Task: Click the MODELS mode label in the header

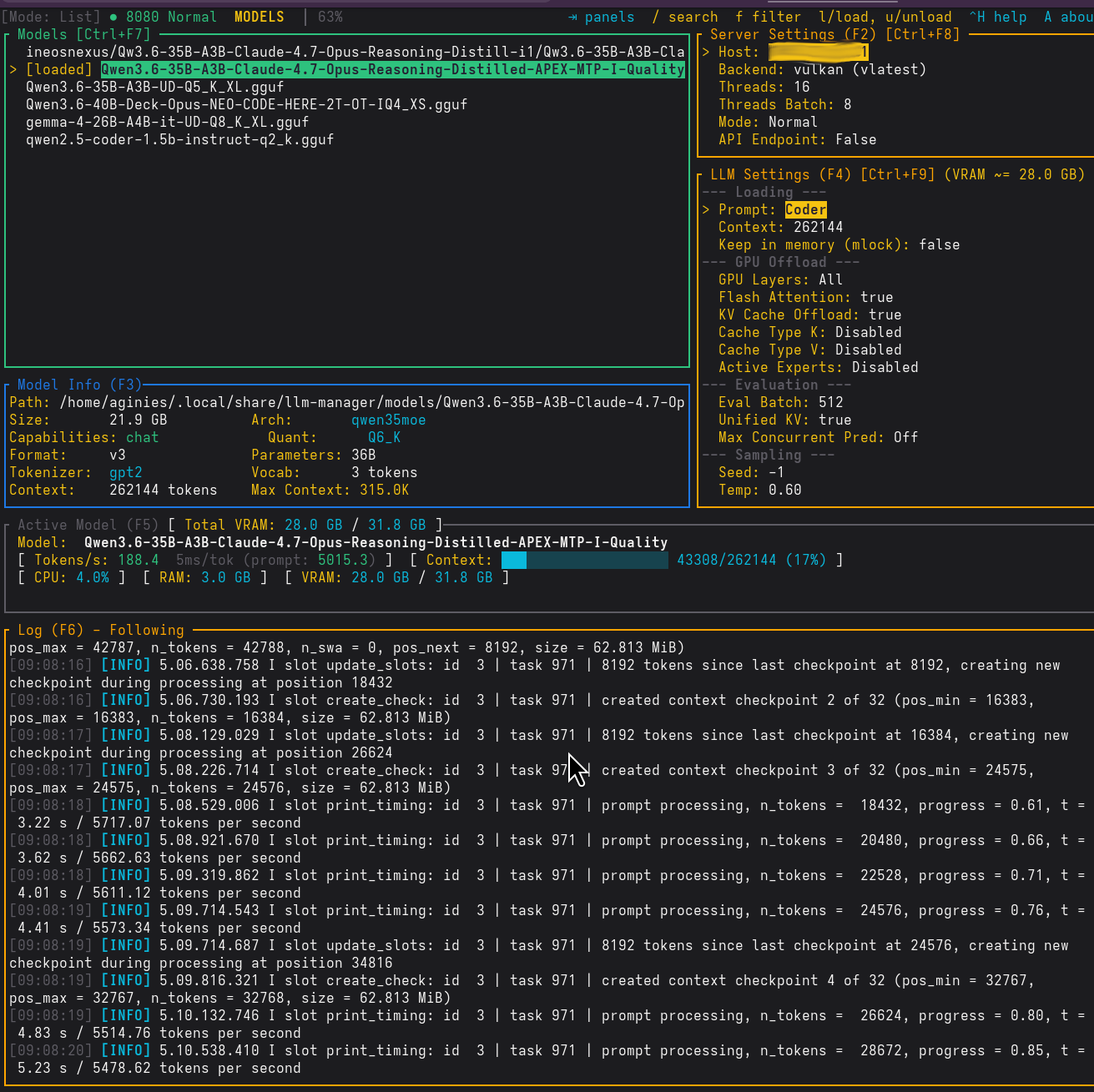Action: (259, 17)
